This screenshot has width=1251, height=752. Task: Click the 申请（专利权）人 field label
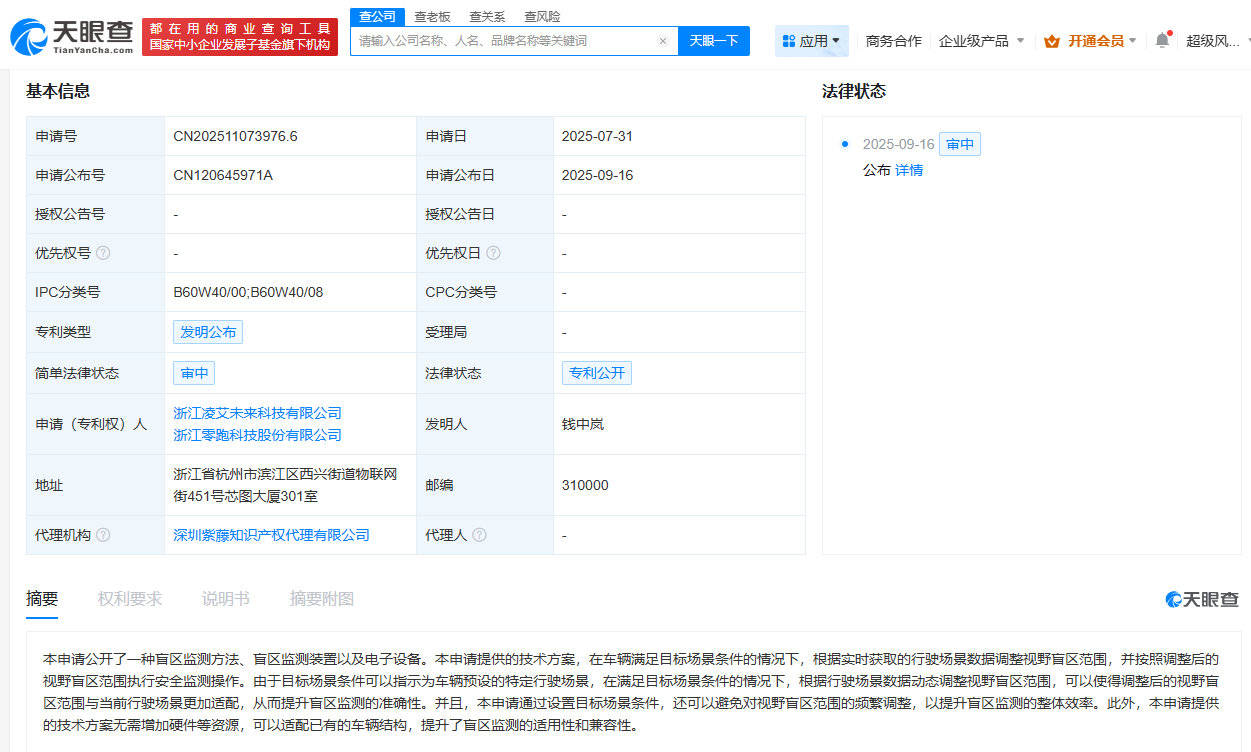(x=91, y=424)
